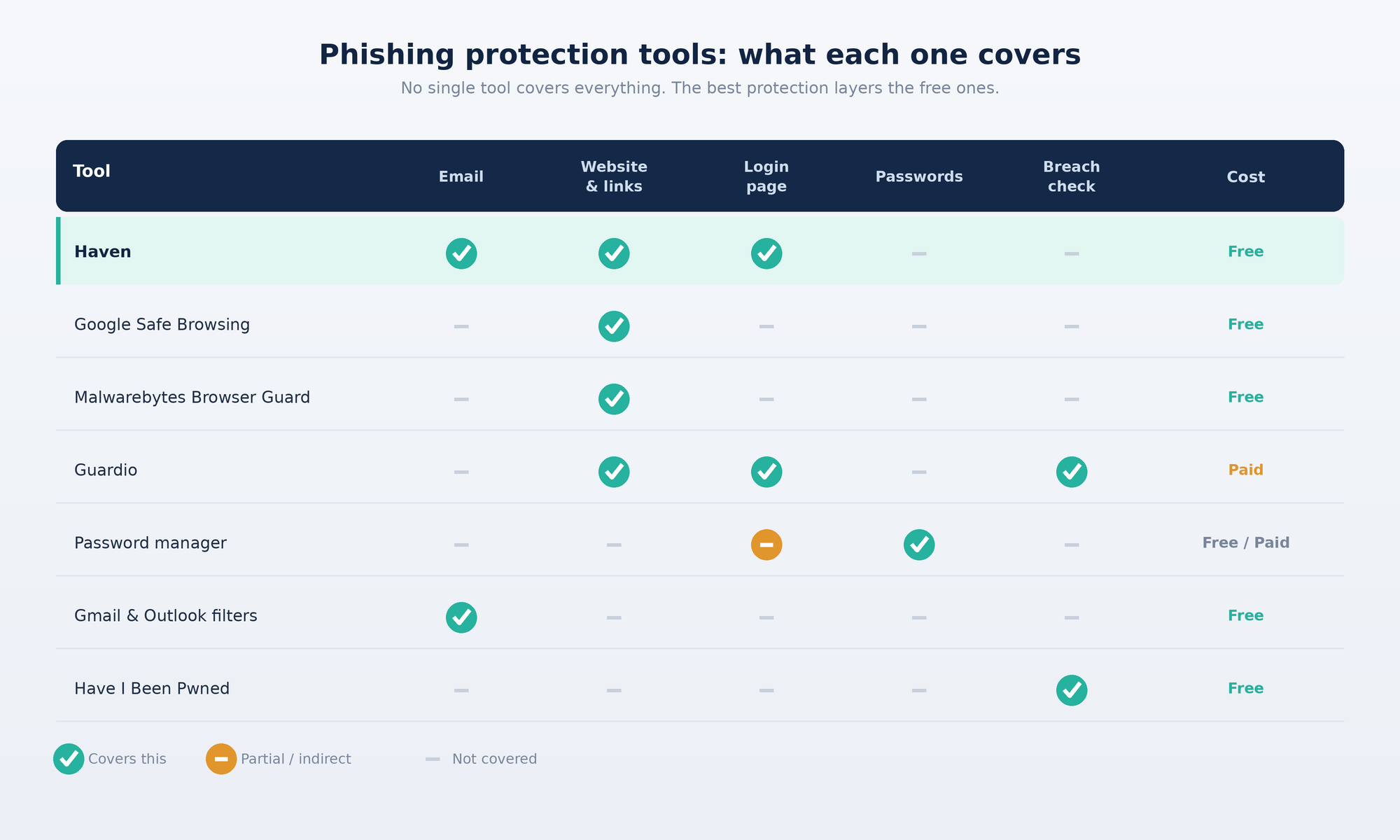Click the Haven row name
This screenshot has width=1400, height=840.
[x=103, y=252]
